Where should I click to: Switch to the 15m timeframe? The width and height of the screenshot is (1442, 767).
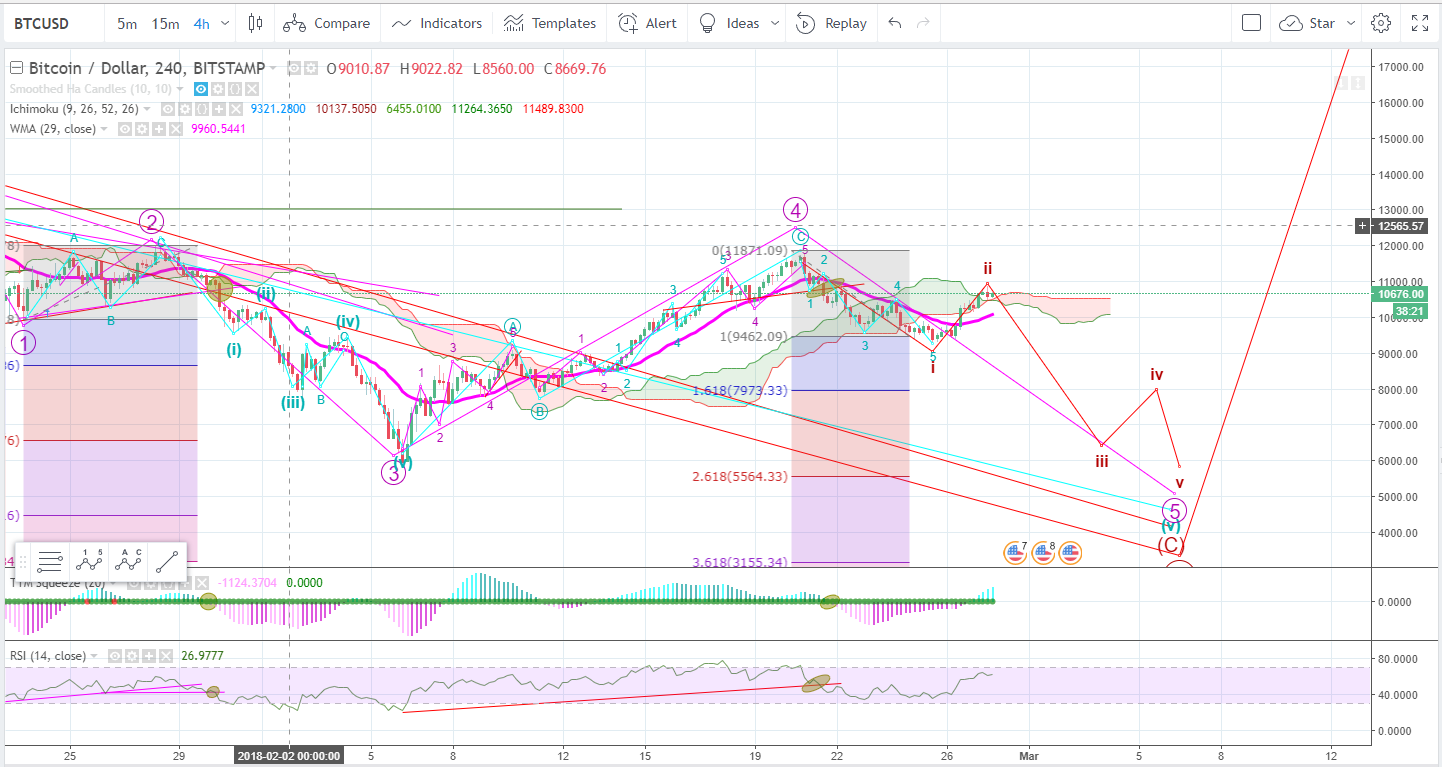pyautogui.click(x=165, y=23)
